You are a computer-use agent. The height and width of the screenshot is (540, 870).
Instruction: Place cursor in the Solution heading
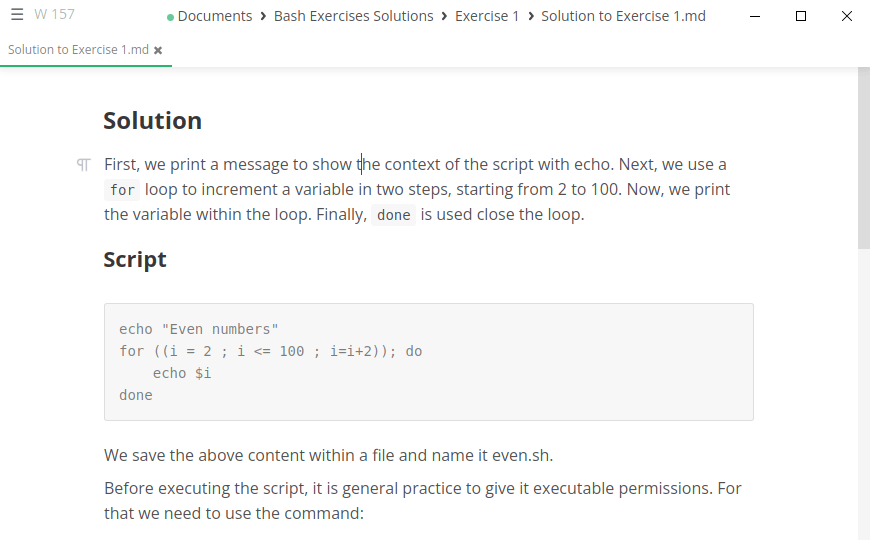pos(153,121)
